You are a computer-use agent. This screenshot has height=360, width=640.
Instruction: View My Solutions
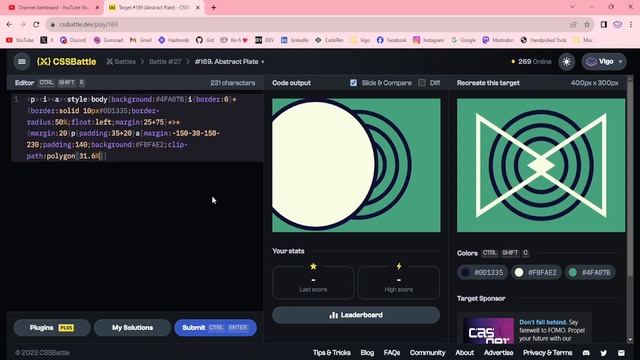click(x=132, y=328)
